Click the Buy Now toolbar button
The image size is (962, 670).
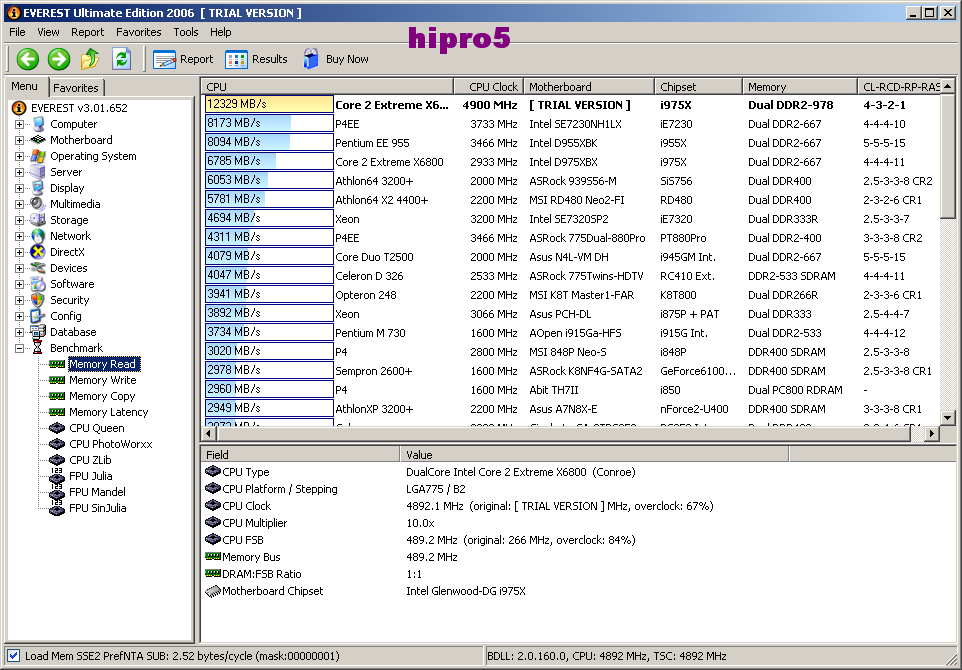(x=336, y=59)
